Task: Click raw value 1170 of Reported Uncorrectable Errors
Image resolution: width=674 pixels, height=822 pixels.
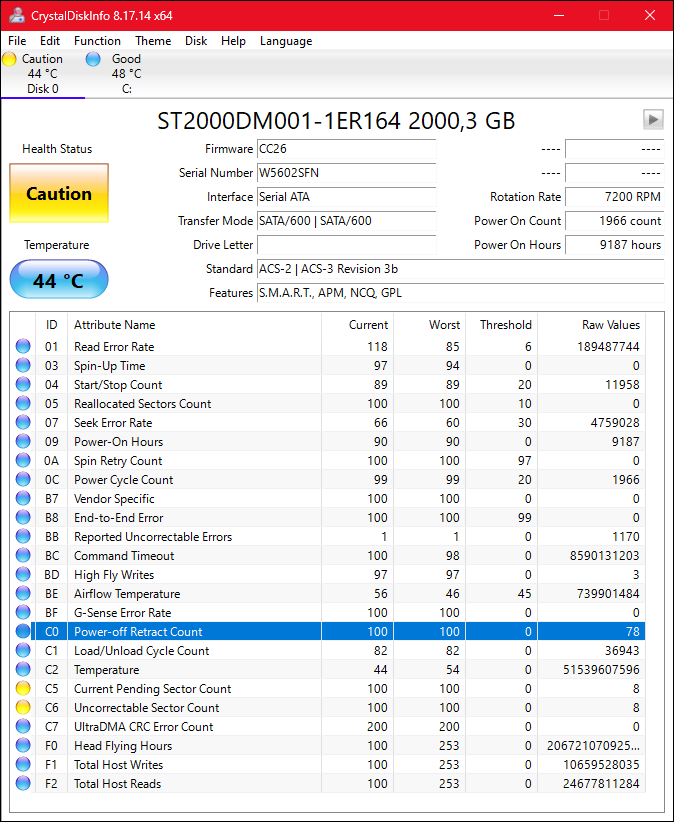Action: point(625,536)
